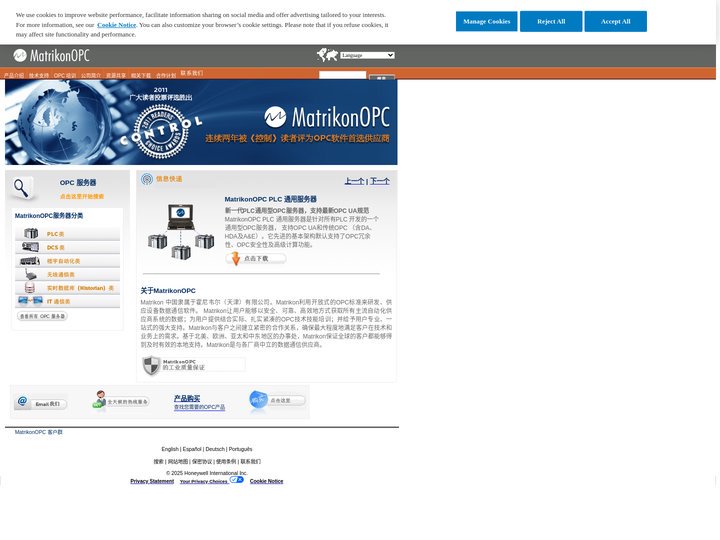Select 实时数据库 (Historian) 类 row

(x=67, y=288)
